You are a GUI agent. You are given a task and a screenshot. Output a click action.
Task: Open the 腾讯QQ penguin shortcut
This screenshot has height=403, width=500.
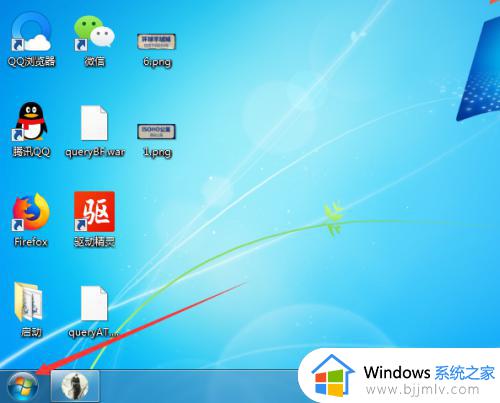(x=31, y=121)
